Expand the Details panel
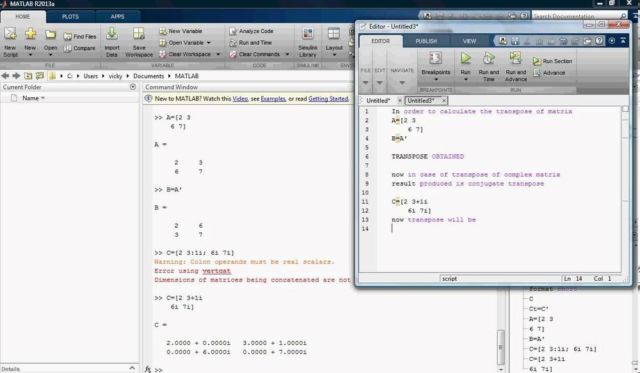This screenshot has height=373, width=640. (x=132, y=368)
